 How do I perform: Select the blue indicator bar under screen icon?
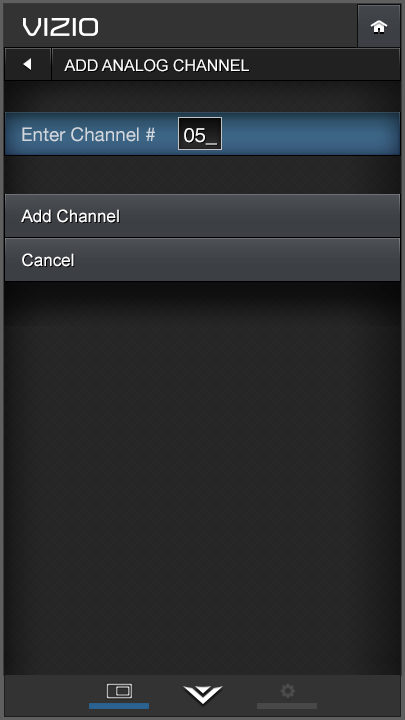pos(119,706)
